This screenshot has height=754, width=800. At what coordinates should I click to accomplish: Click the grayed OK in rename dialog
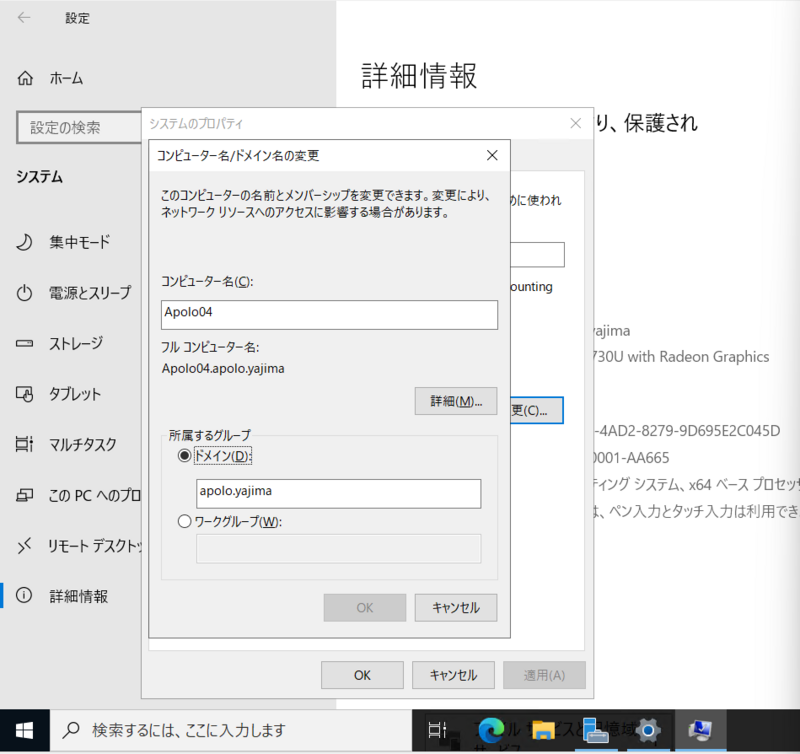(365, 608)
